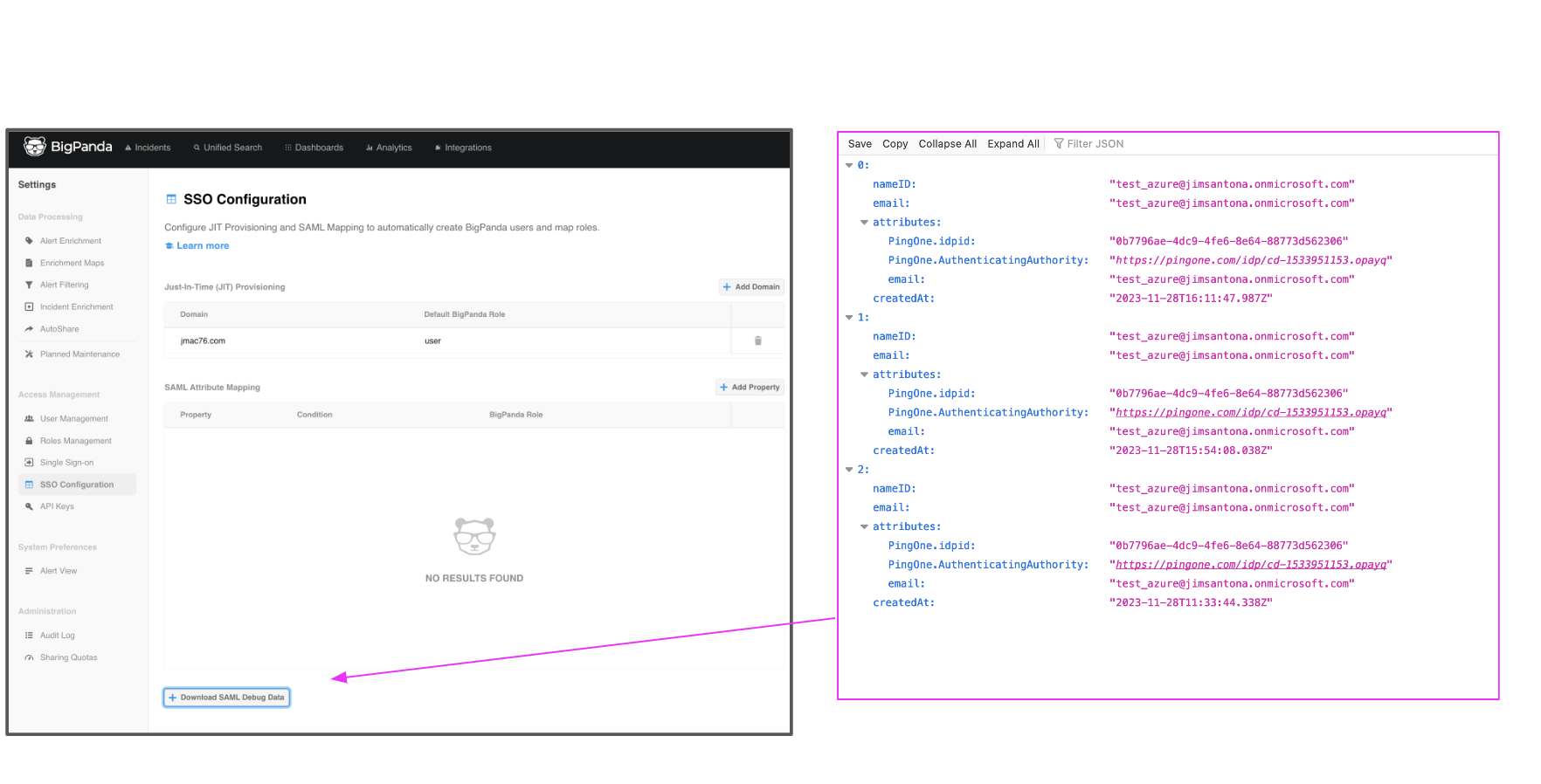Click Copy in the JSON viewer
This screenshot has width=1541, height=784.
pyautogui.click(x=895, y=144)
